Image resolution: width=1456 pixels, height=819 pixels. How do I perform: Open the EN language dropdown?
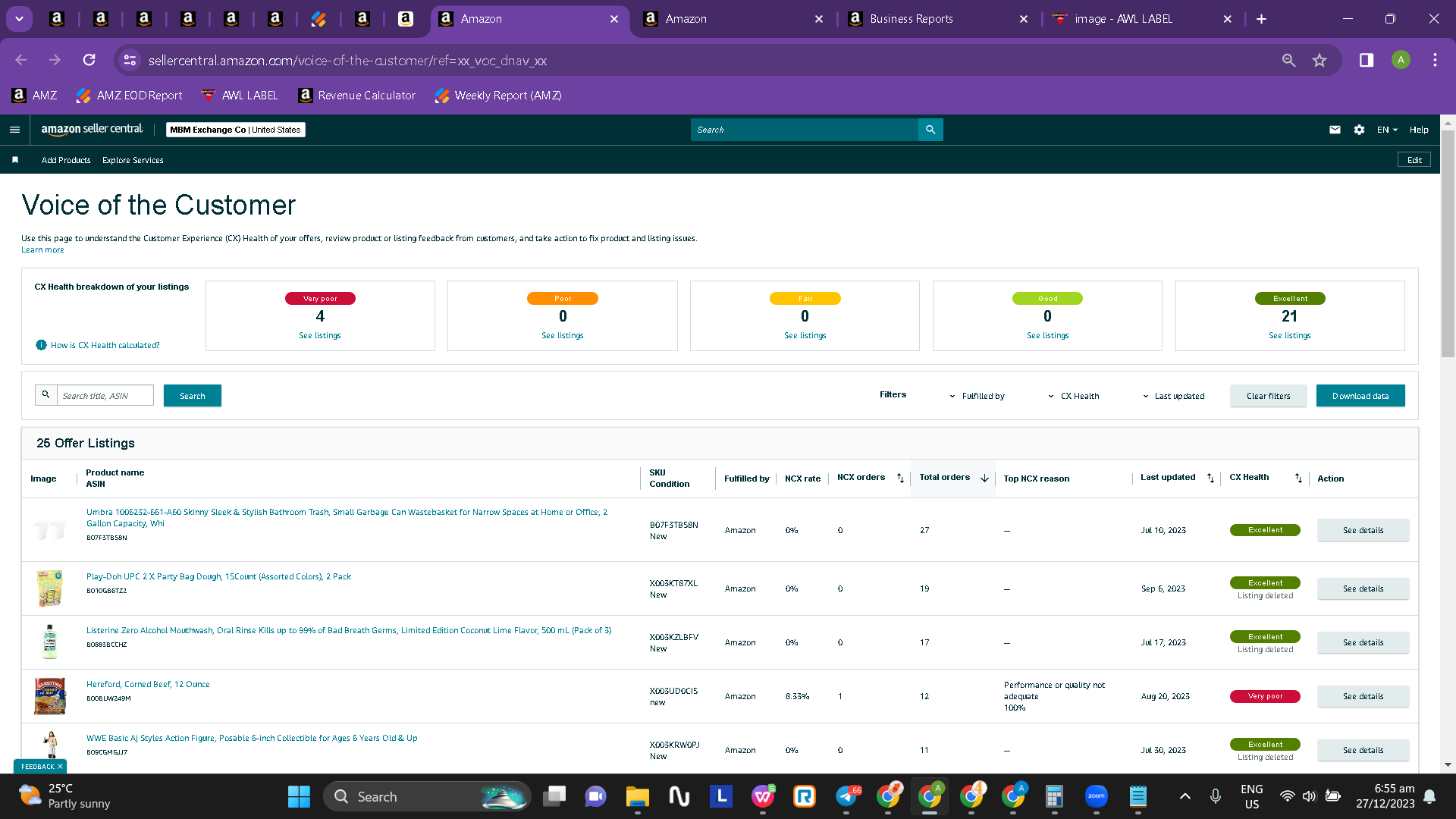[x=1386, y=130]
